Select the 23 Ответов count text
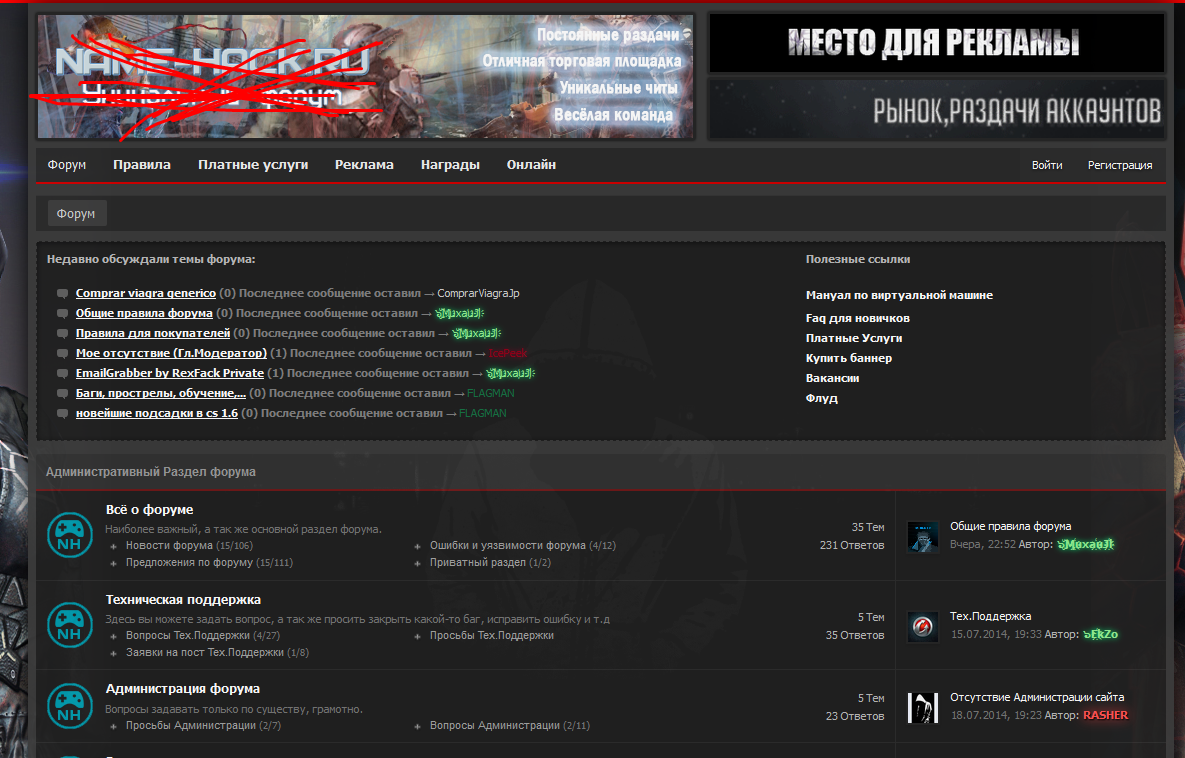1185x758 pixels. point(855,716)
